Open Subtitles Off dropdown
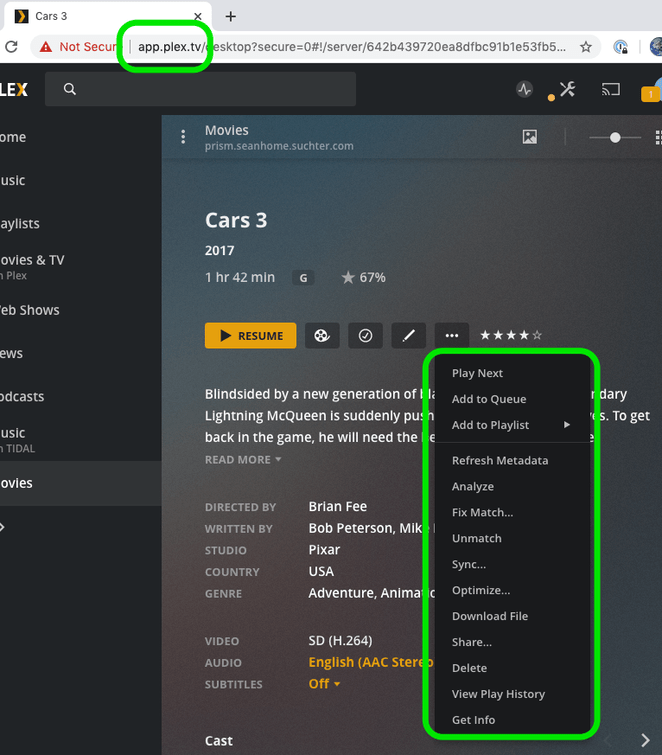 tap(324, 684)
